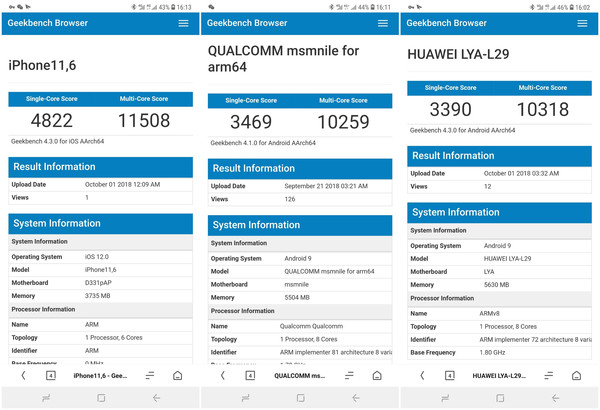Tap Android back key under QUALCOMM panel
This screenshot has width=600, height=410.
[355, 398]
